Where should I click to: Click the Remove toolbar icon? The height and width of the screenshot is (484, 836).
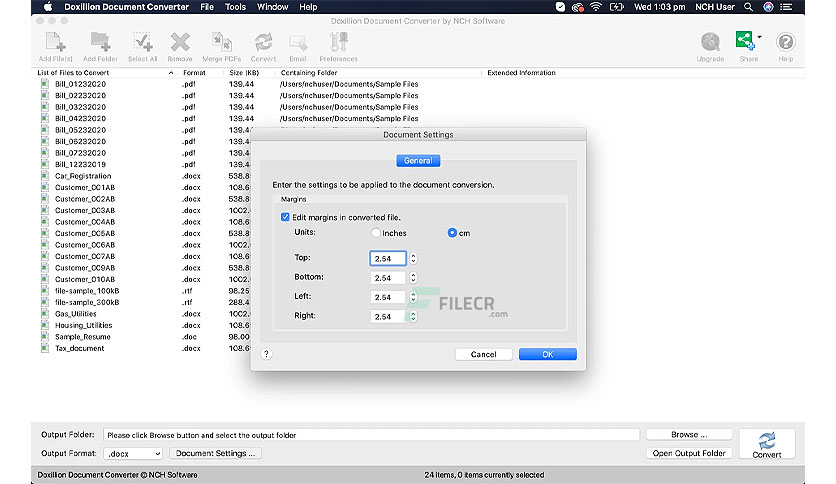pos(180,47)
